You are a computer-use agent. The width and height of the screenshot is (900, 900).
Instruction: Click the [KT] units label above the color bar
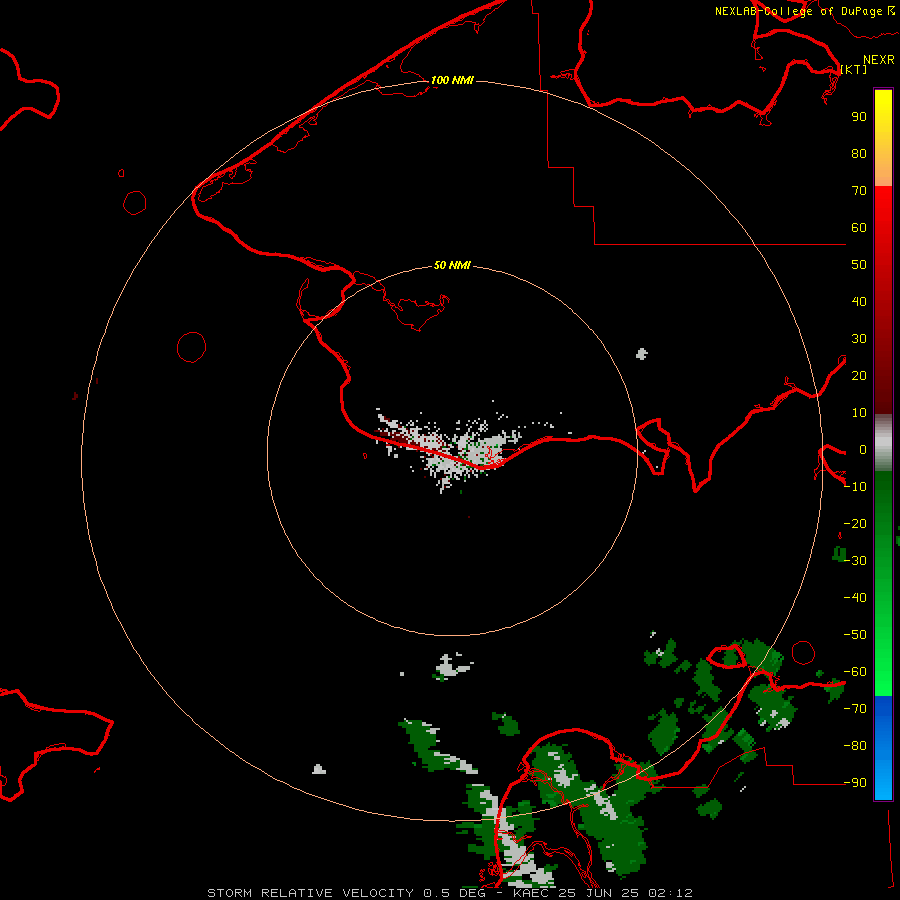854,69
